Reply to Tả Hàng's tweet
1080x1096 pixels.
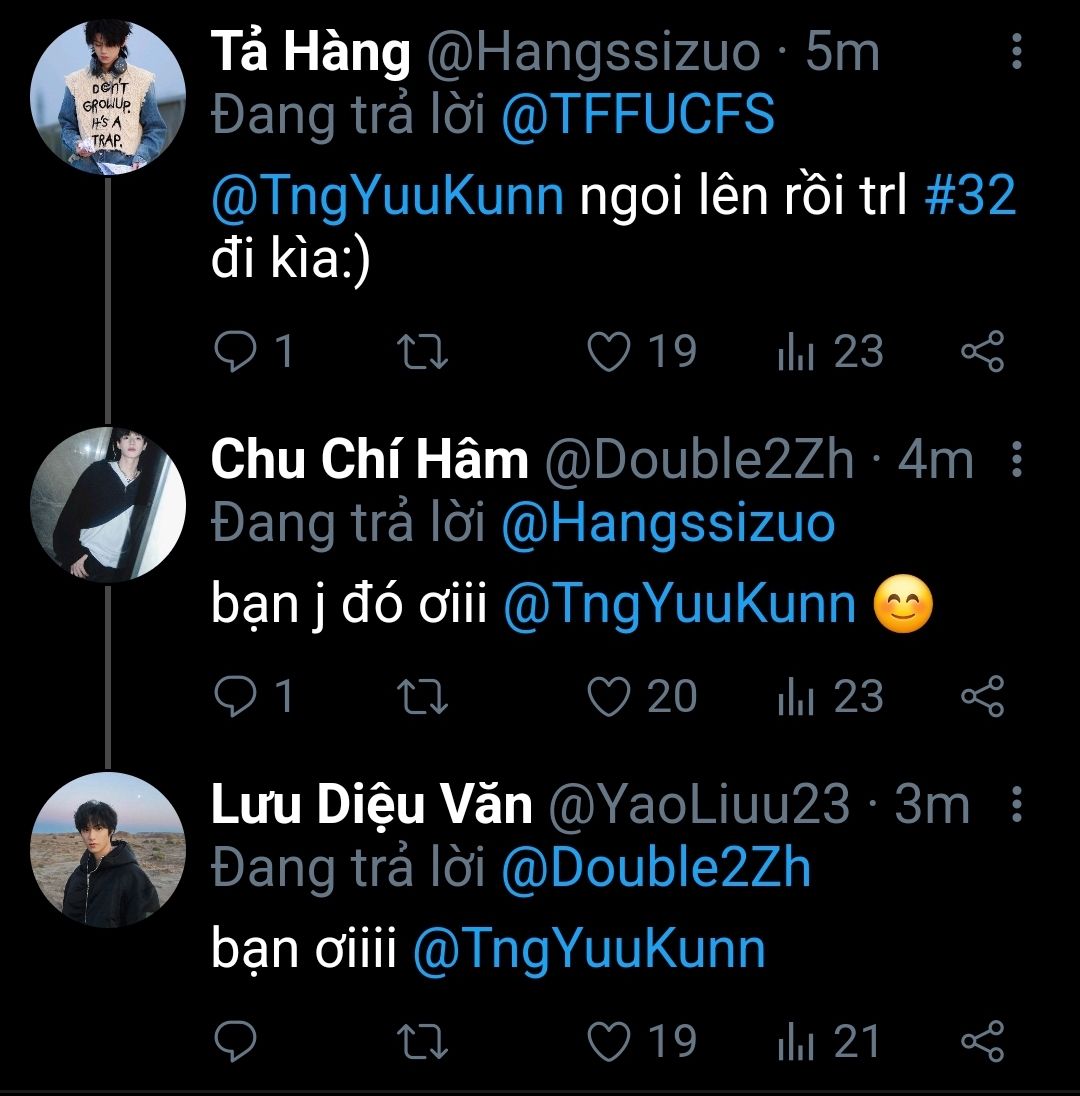click(x=236, y=352)
